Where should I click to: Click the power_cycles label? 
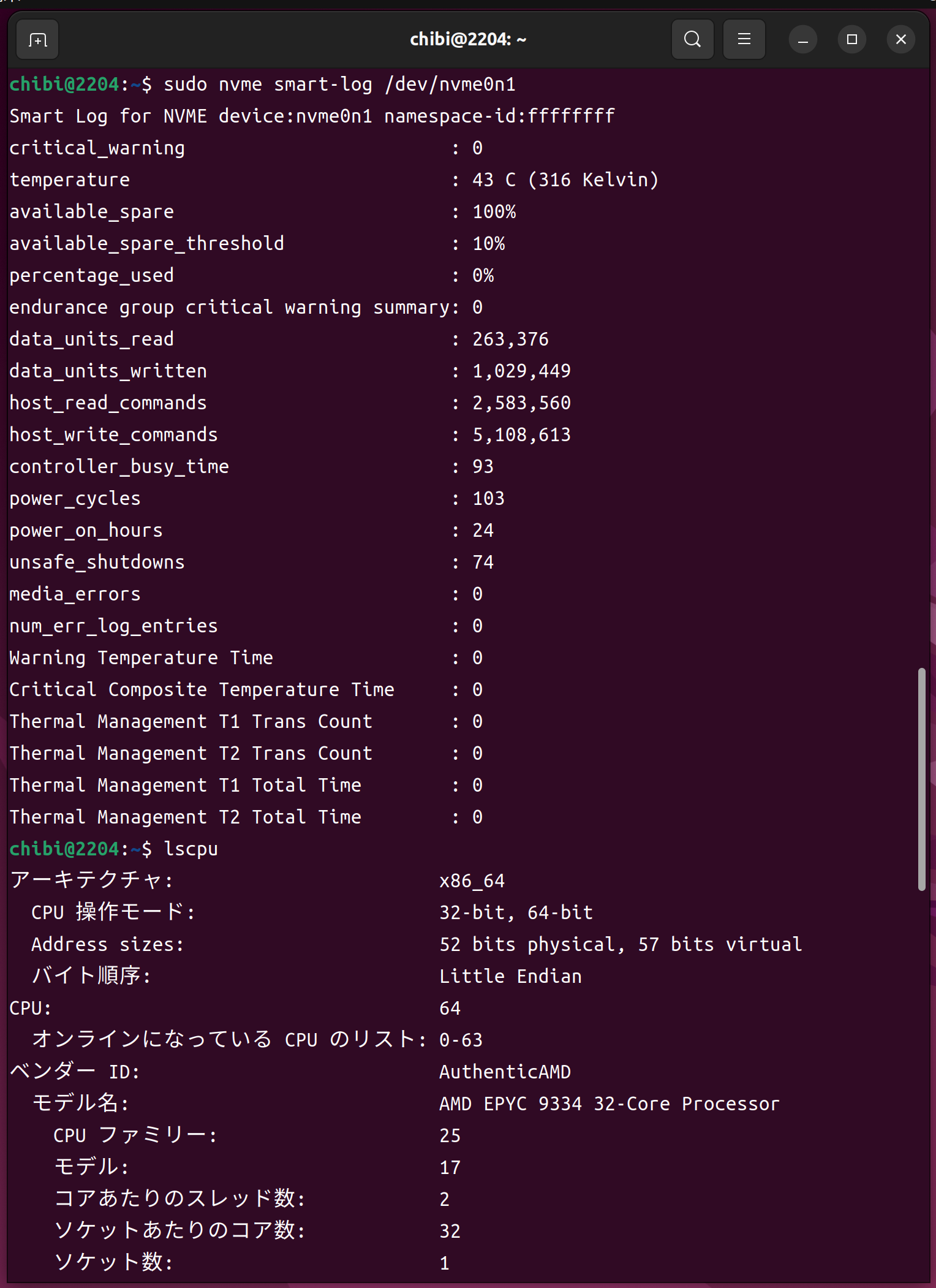[75, 499]
